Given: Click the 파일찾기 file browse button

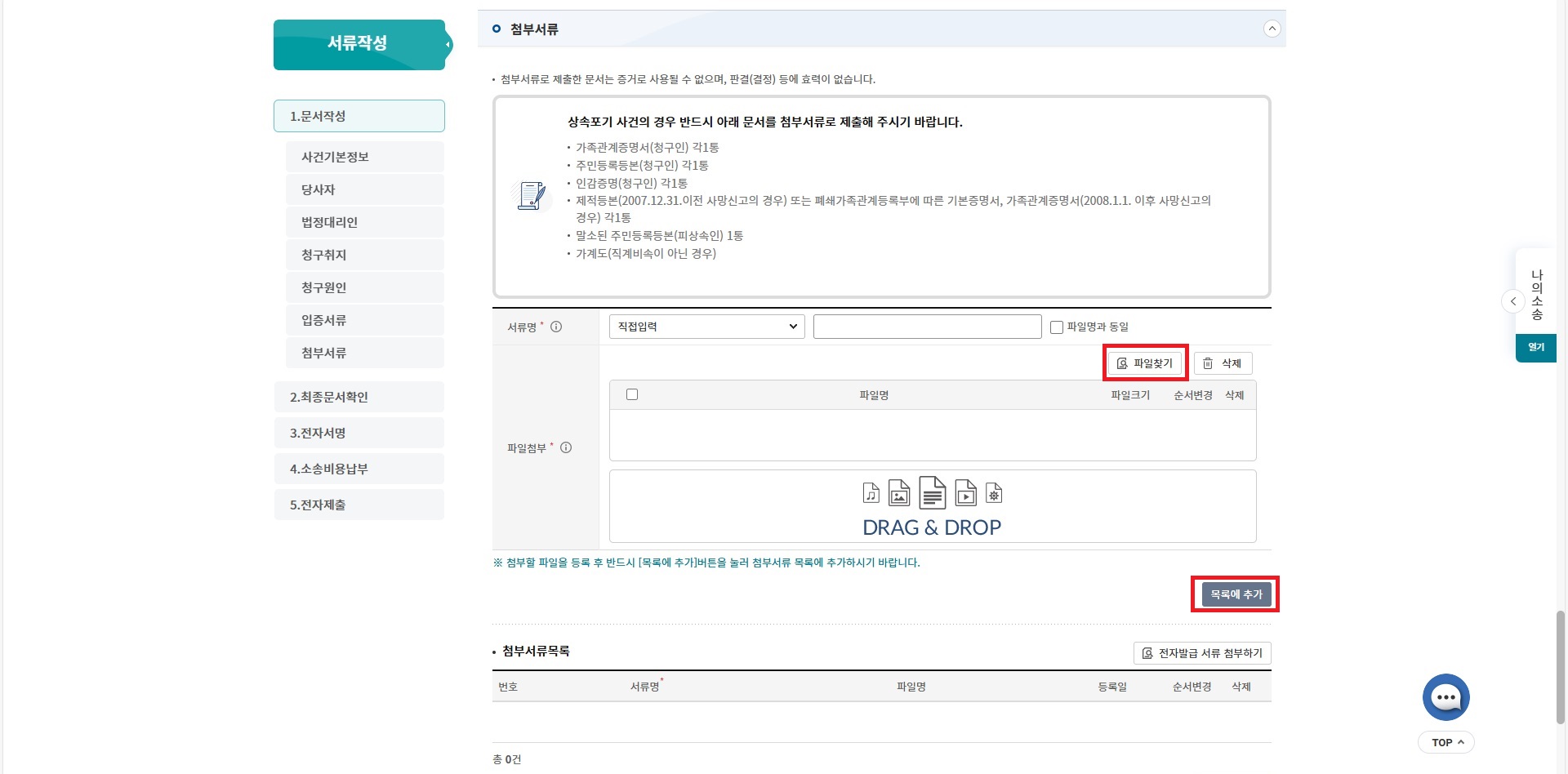Looking at the screenshot, I should [1145, 363].
